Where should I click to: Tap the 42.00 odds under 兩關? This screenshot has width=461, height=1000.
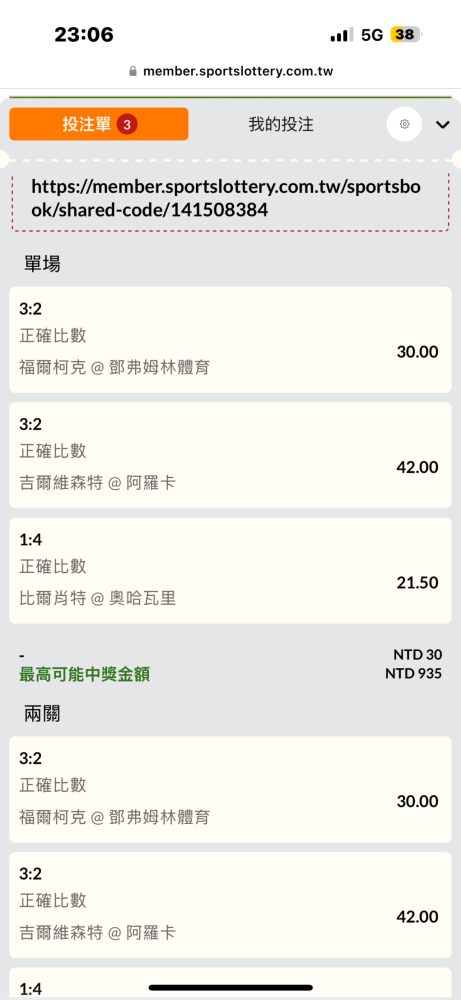418,917
